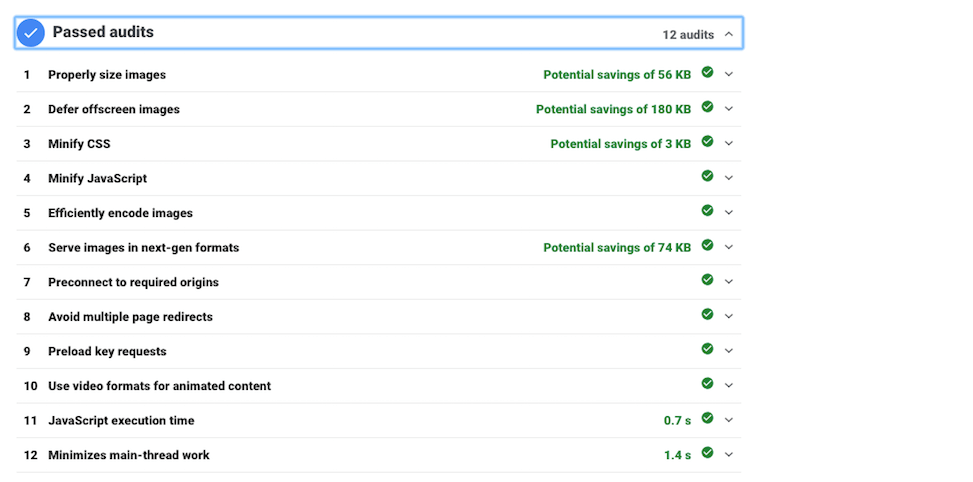Click green pass icon for JavaScript execution time
Screen dimensions: 973x482
coord(707,418)
